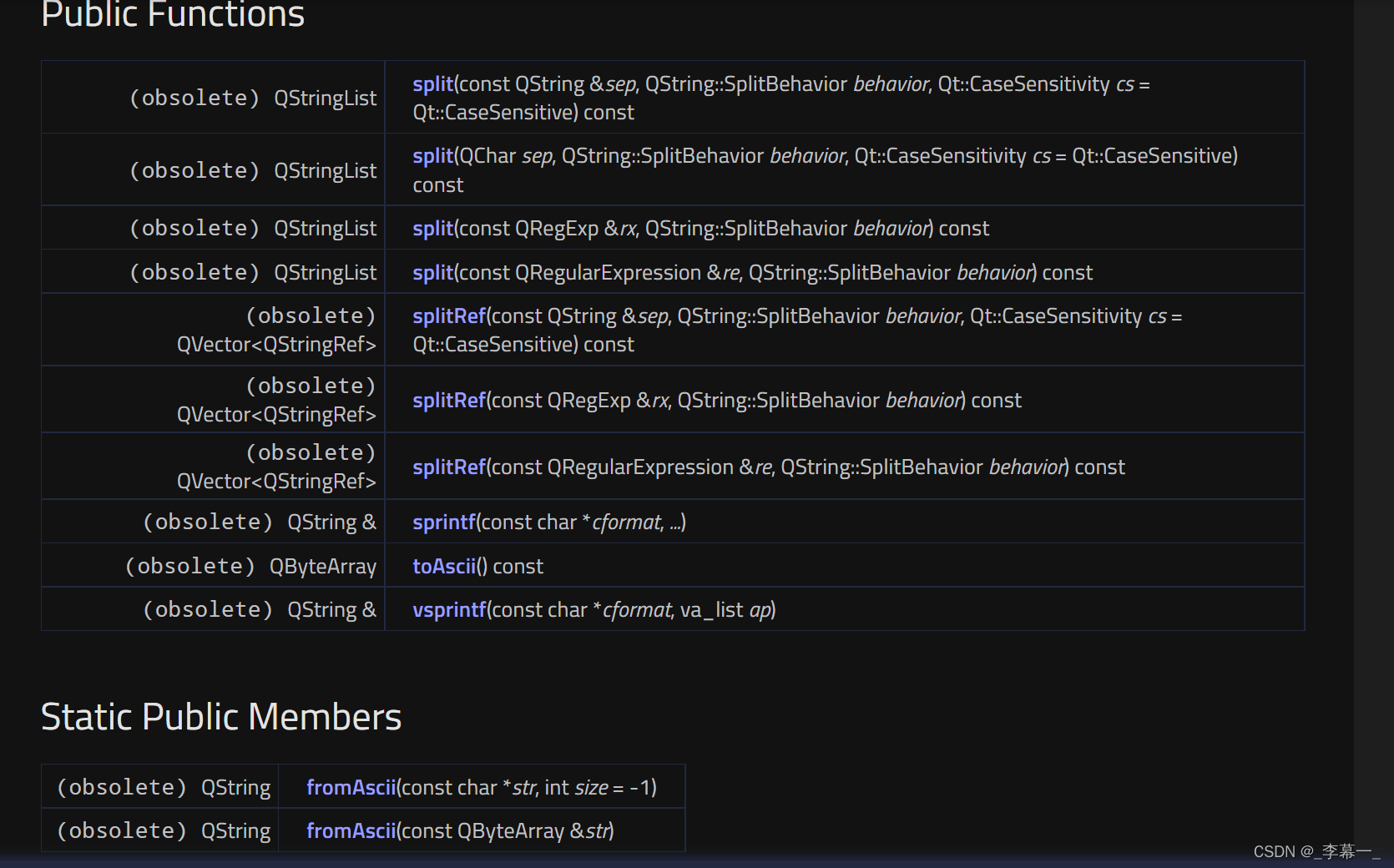Open the split(QChar sep) function link
The width and height of the screenshot is (1394, 868).
pyautogui.click(x=432, y=156)
